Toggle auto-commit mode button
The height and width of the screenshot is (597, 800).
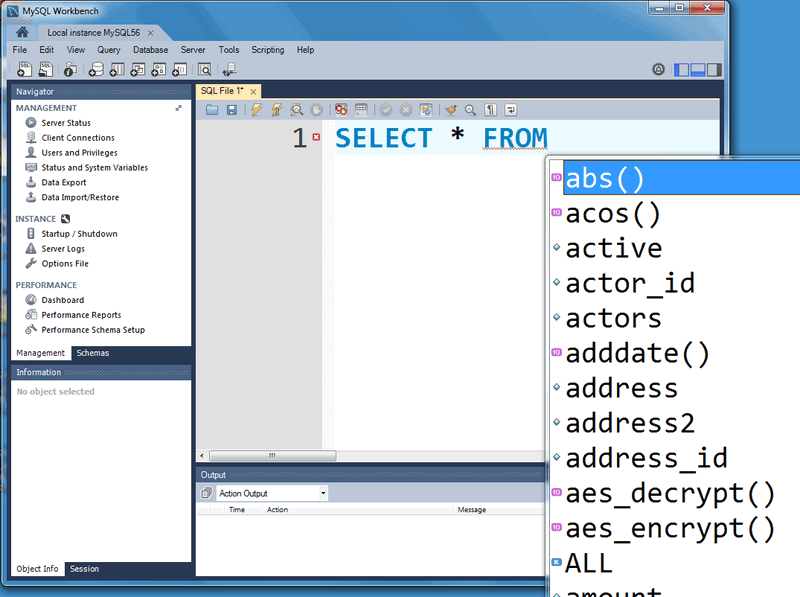point(426,110)
